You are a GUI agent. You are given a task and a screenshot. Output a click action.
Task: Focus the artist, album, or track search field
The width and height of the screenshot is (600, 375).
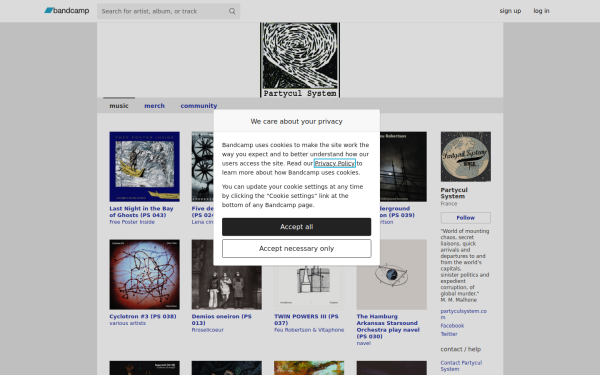coord(168,11)
